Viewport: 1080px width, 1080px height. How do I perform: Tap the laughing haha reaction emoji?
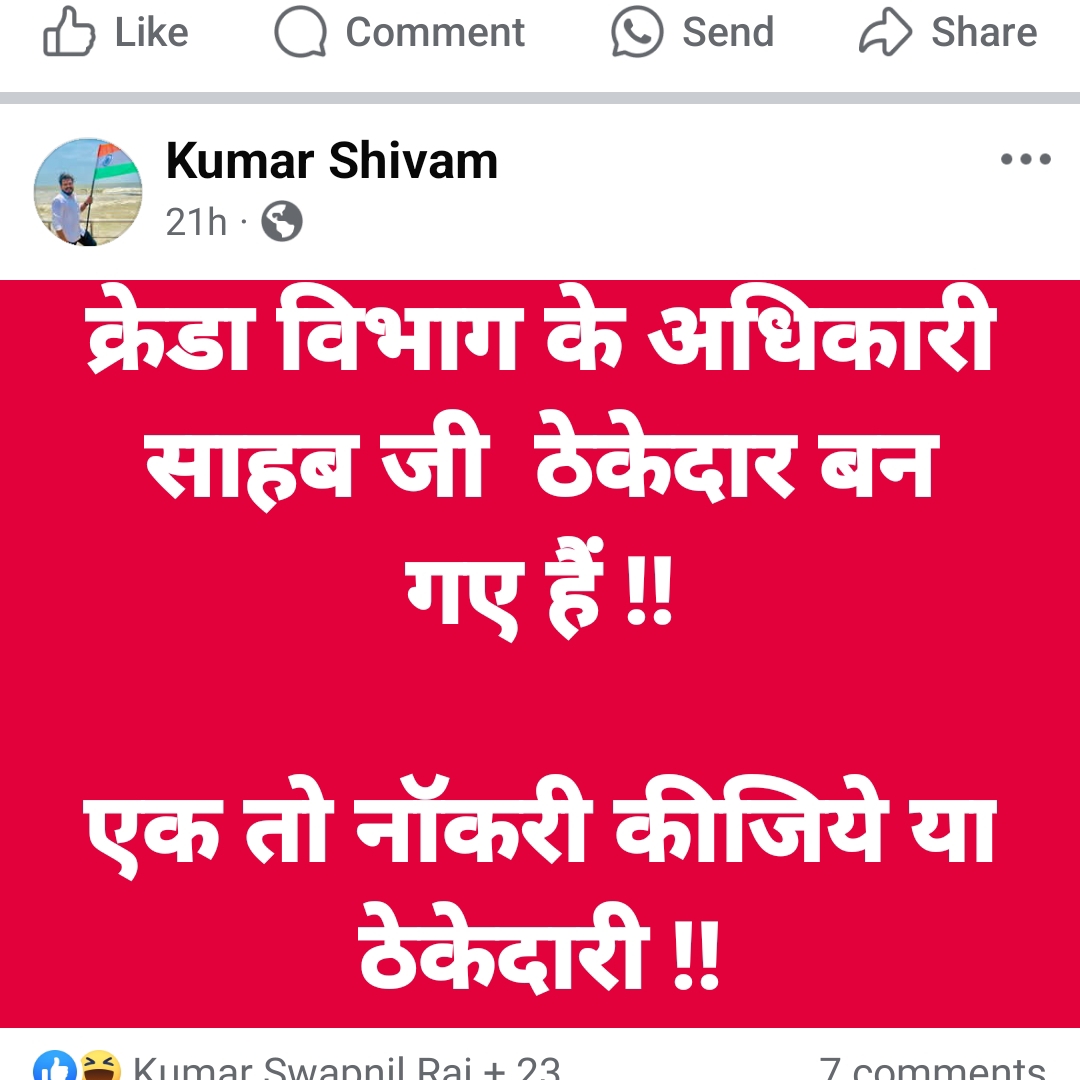click(101, 1066)
